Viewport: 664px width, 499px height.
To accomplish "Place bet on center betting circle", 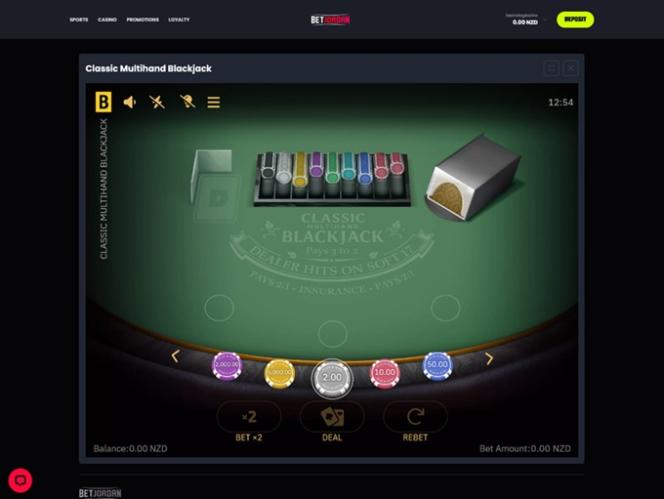I will point(332,334).
